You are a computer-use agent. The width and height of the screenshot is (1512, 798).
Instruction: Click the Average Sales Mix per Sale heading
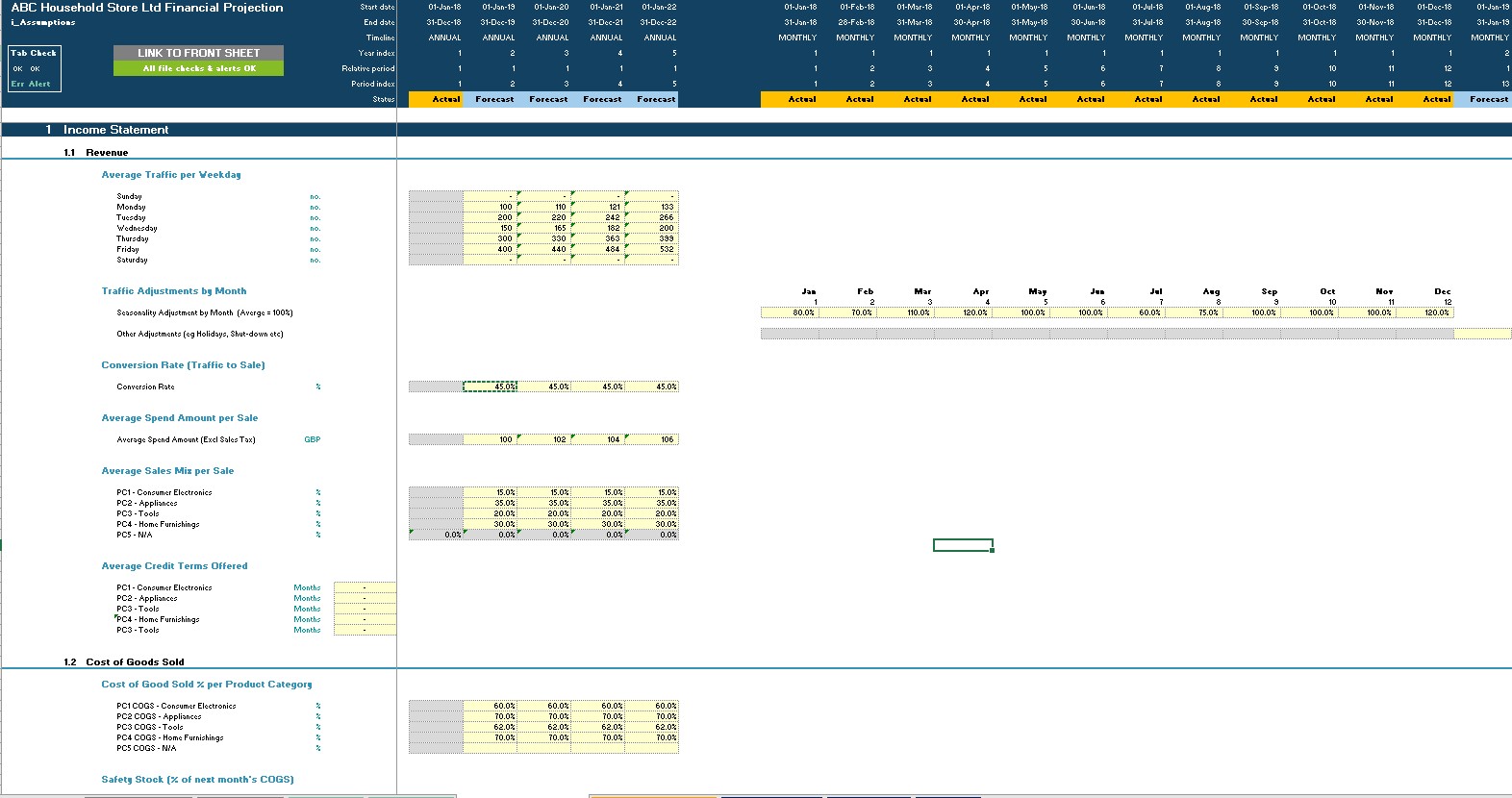pos(167,471)
